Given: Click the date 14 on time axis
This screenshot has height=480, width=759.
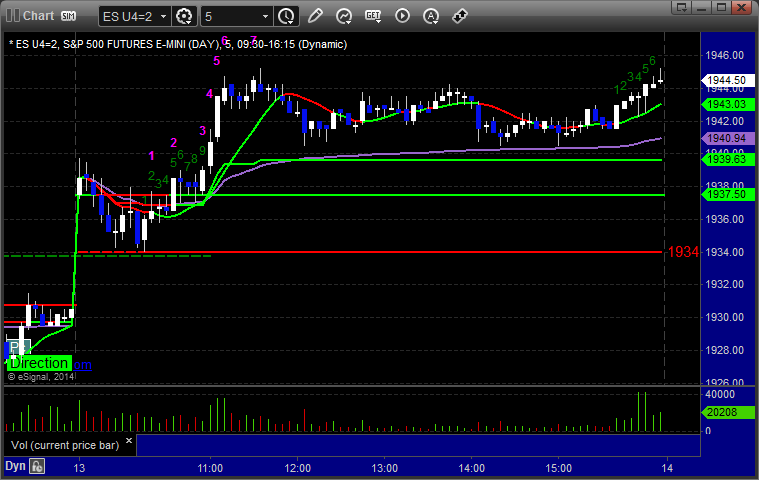Looking at the screenshot, I should [x=668, y=468].
